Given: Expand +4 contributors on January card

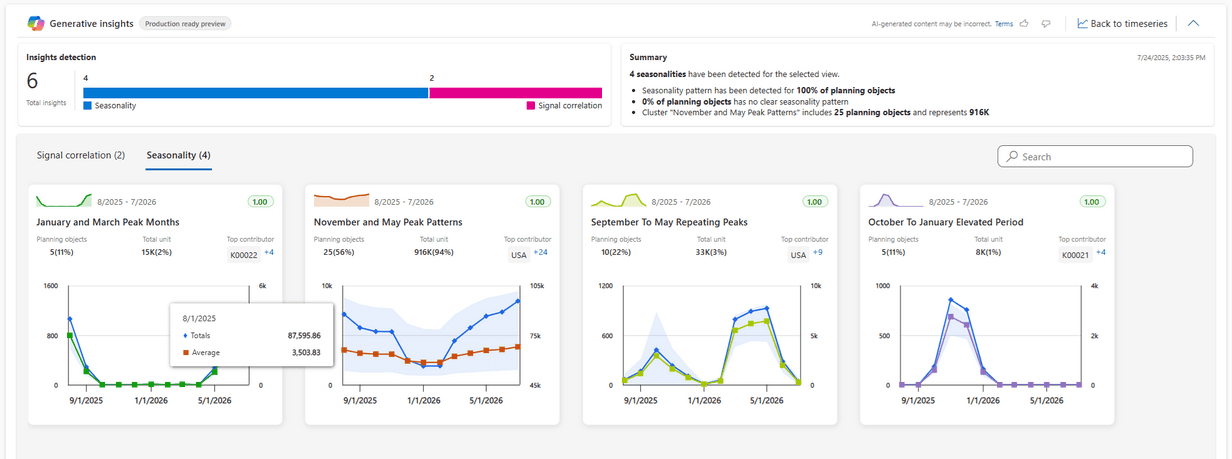Looking at the screenshot, I should [x=268, y=253].
